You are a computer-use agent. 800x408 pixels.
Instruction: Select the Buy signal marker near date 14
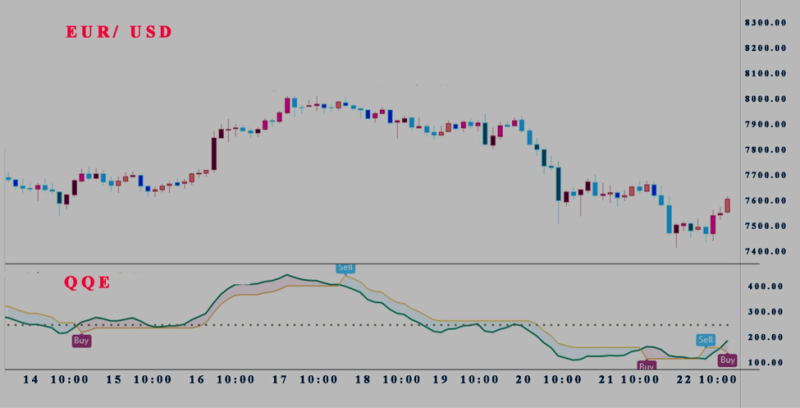click(x=82, y=341)
